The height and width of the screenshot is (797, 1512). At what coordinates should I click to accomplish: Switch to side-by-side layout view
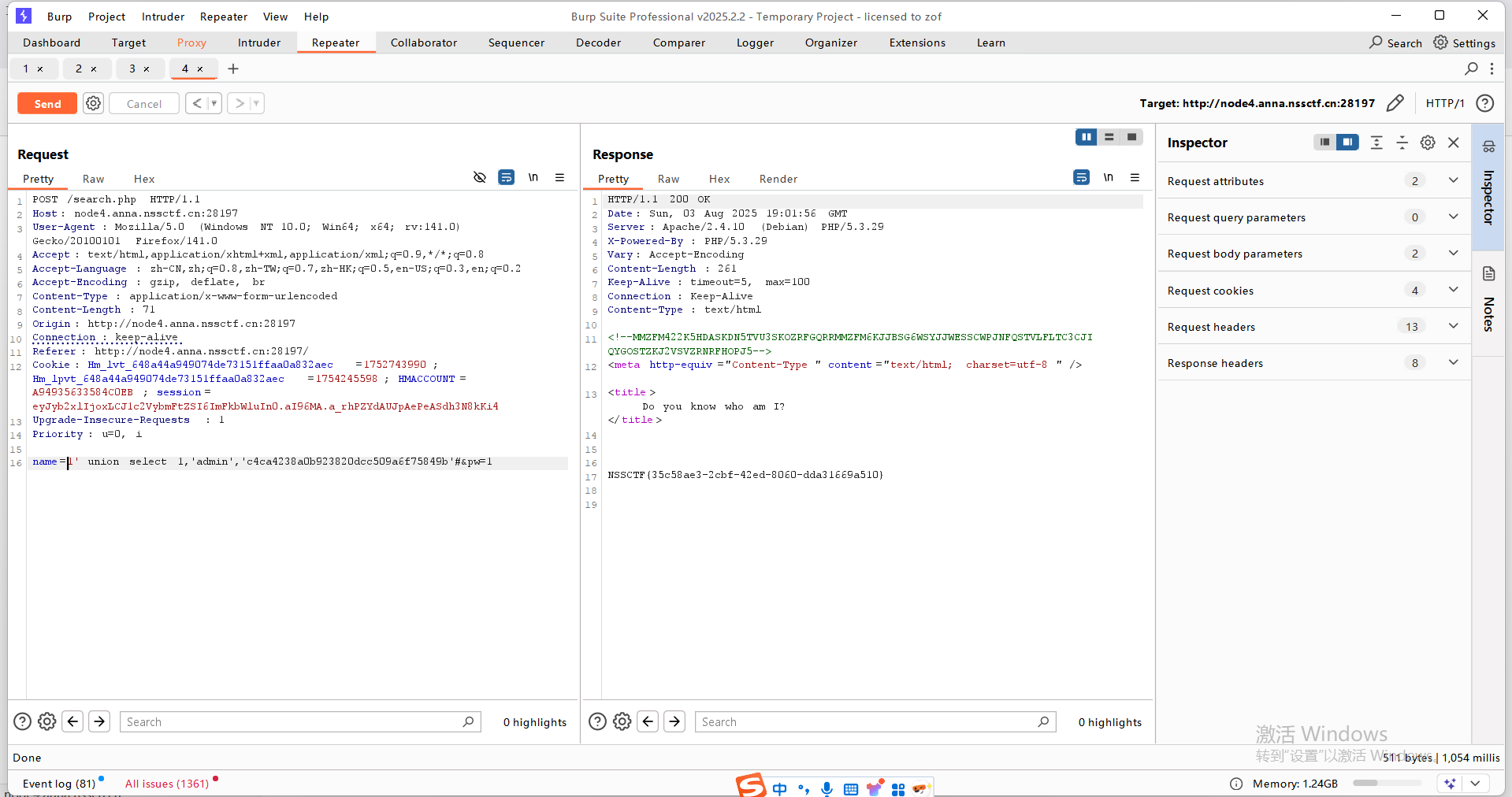click(x=1087, y=137)
